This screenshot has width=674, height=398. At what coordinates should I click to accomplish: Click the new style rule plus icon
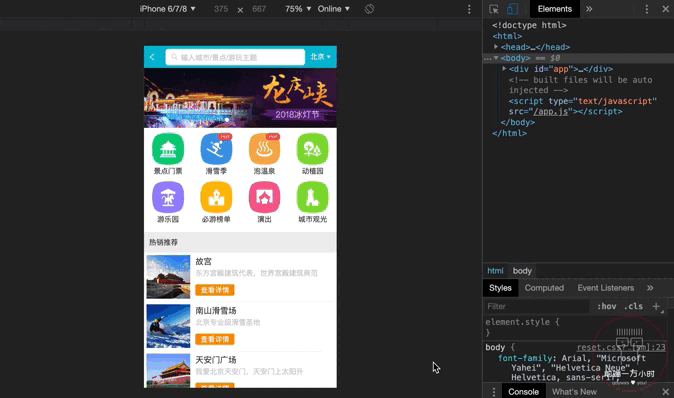click(x=656, y=306)
